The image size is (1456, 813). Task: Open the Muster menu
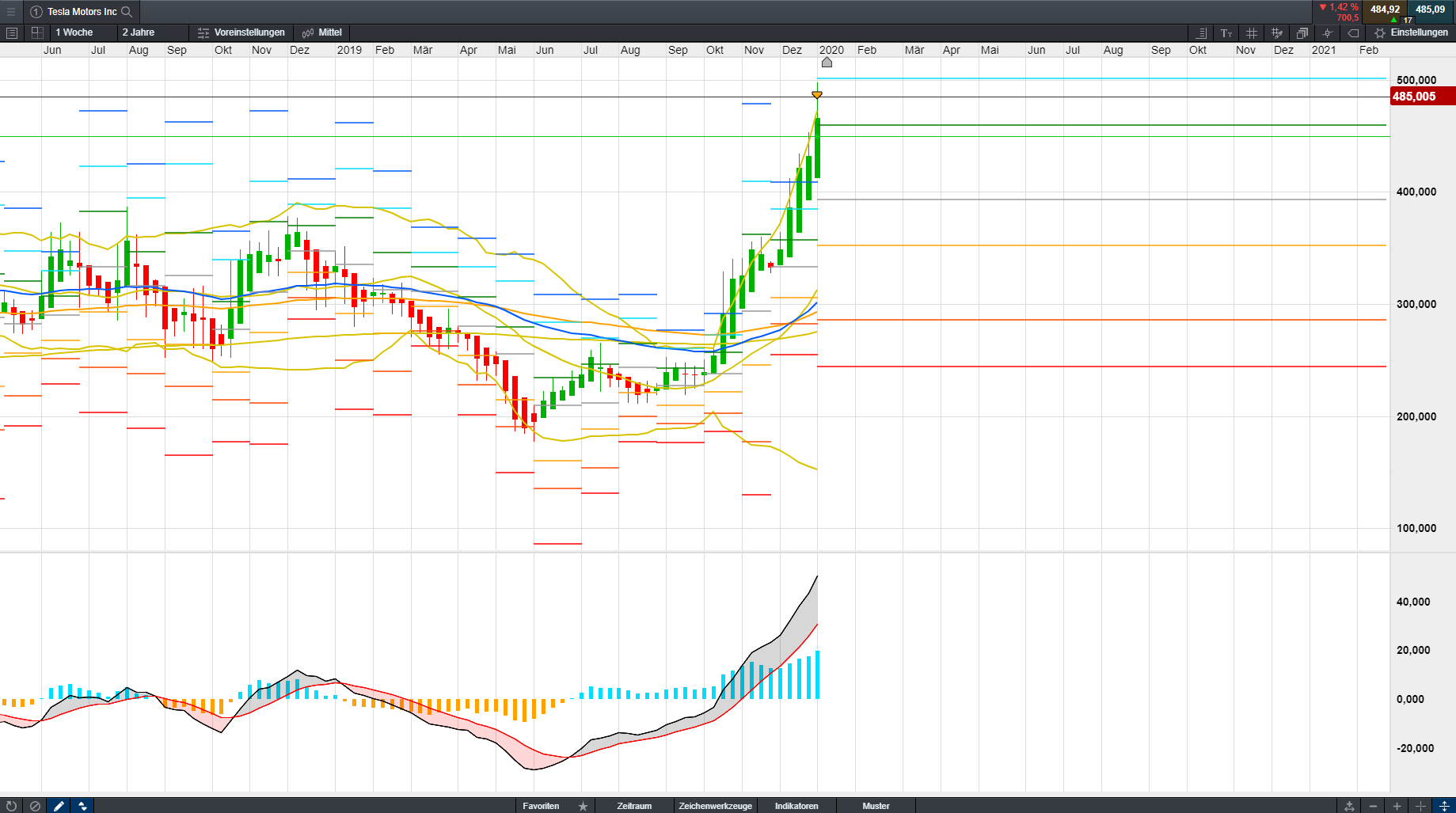click(876, 806)
